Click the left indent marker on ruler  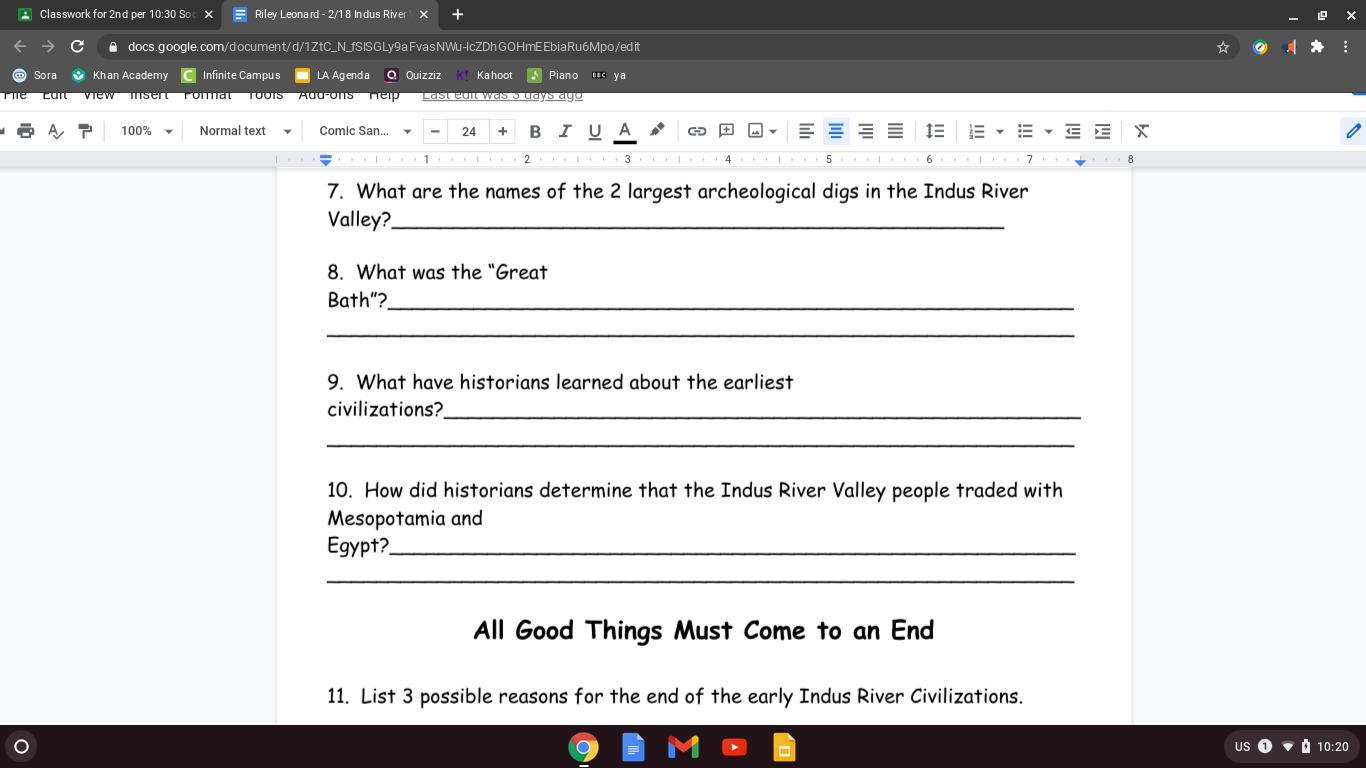point(326,160)
